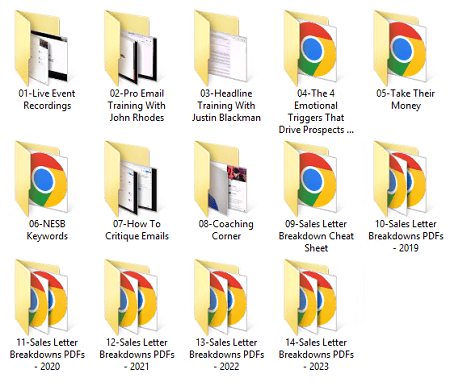Click the "06-NESB Keywords" folder name
Viewport: 450px width, 386px height.
47,230
